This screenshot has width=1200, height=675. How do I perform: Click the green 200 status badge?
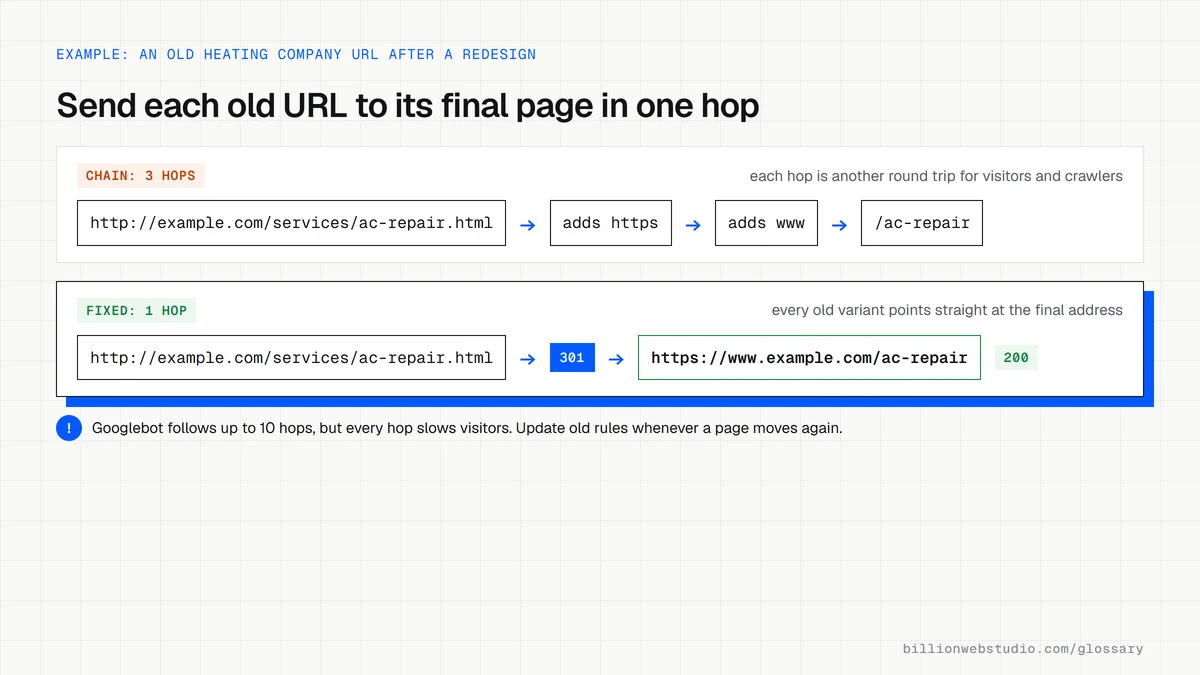pos(1016,358)
